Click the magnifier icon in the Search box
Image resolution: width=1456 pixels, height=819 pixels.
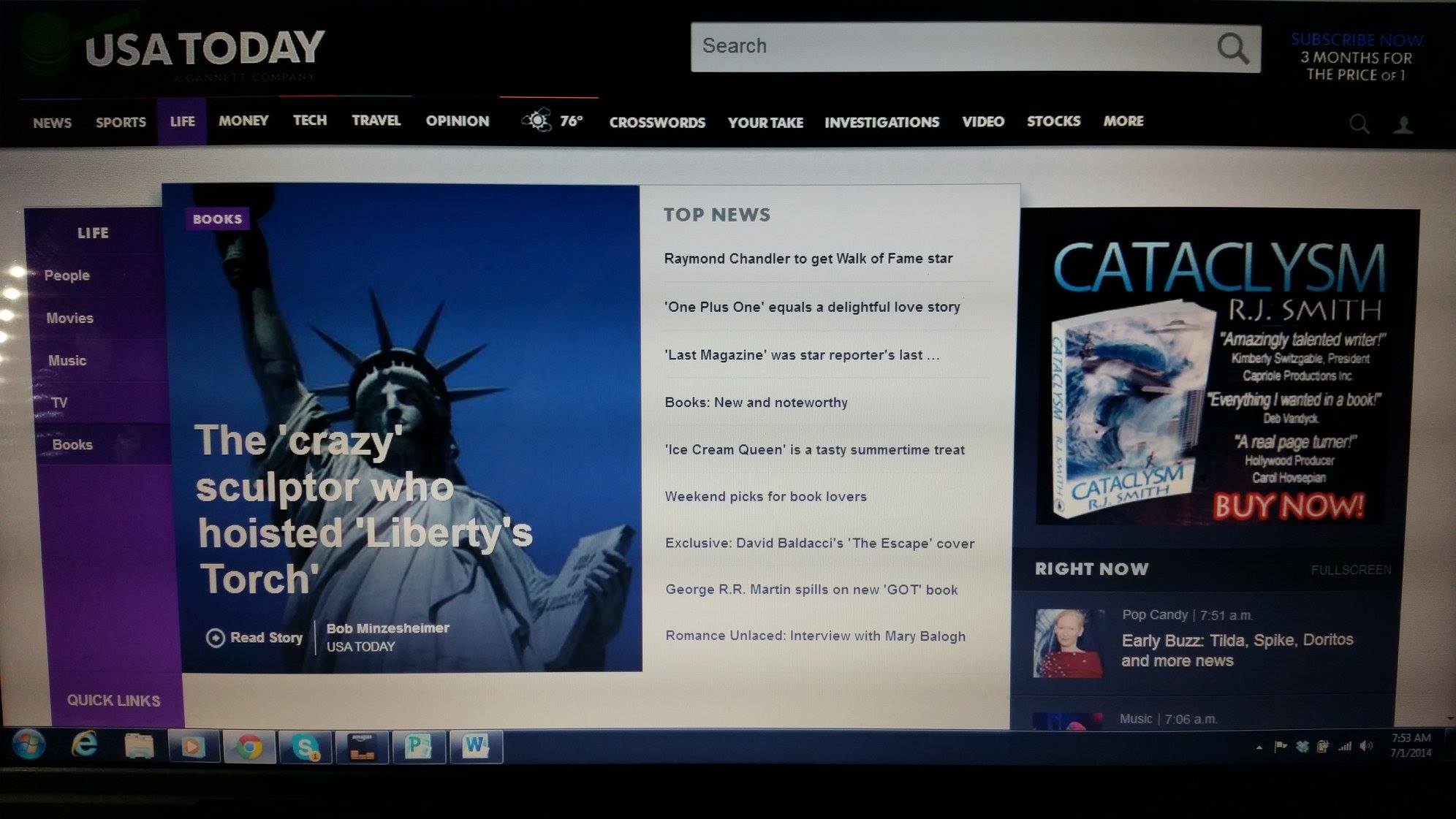coord(1232,48)
